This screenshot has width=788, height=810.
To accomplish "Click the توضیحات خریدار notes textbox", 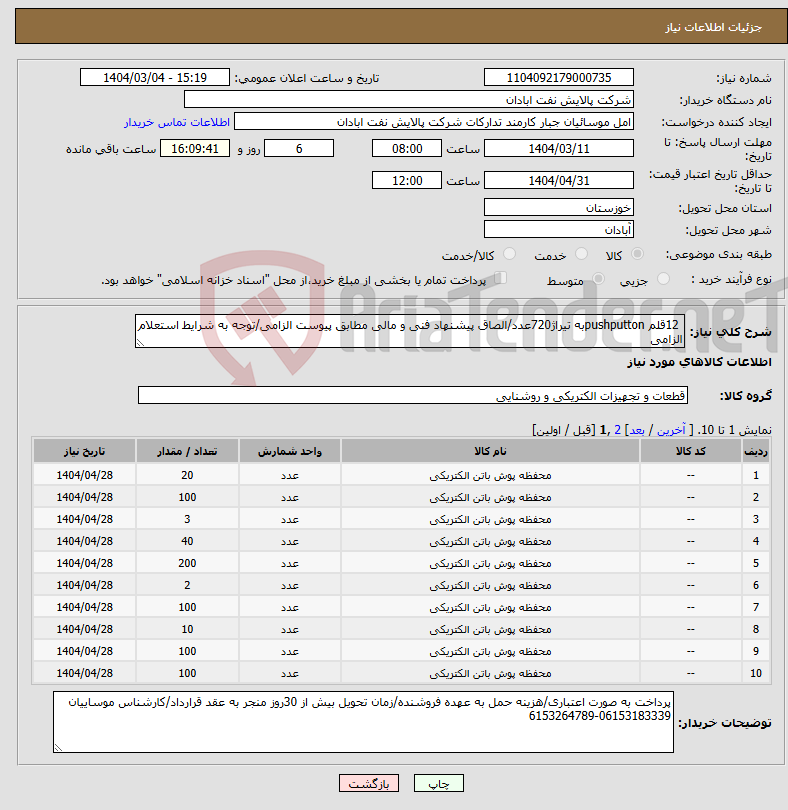I will 363,722.
